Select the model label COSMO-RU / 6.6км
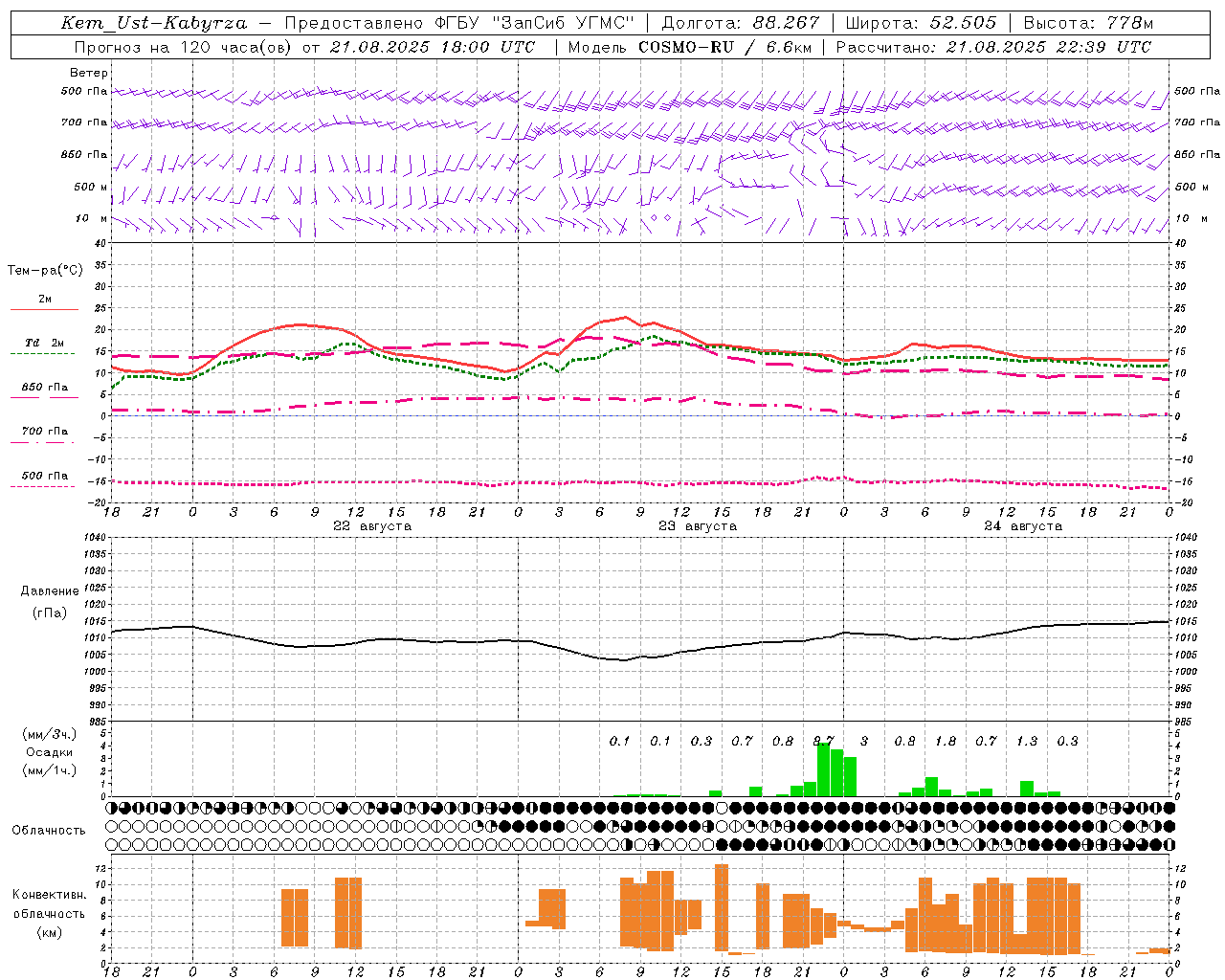This screenshot has width=1225, height=980. tap(725, 47)
